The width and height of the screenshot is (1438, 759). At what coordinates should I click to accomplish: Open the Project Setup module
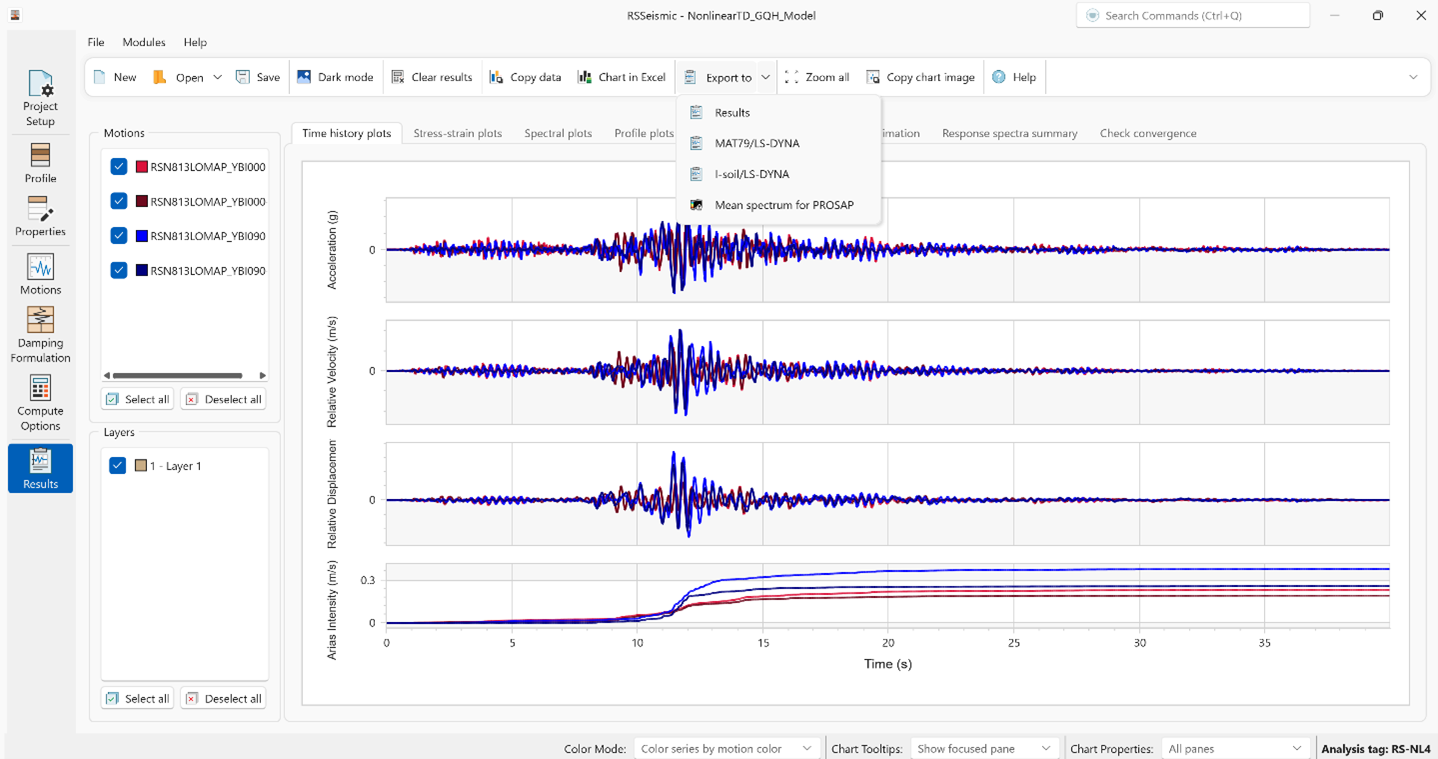click(x=40, y=98)
